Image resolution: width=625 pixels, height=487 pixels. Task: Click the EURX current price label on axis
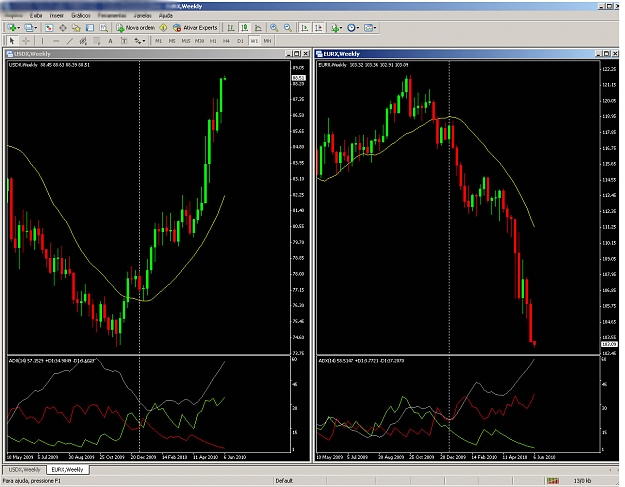(x=609, y=344)
